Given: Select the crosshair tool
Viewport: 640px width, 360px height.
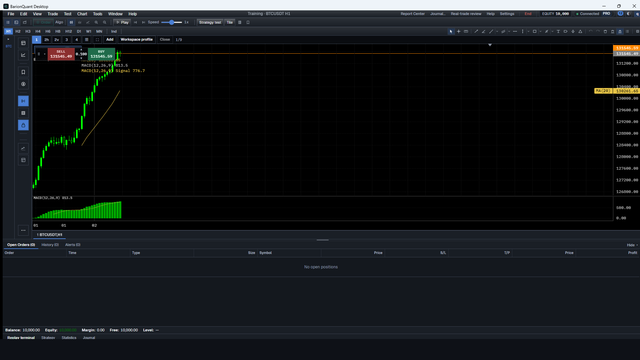Looking at the screenshot, I should pyautogui.click(x=458, y=31).
